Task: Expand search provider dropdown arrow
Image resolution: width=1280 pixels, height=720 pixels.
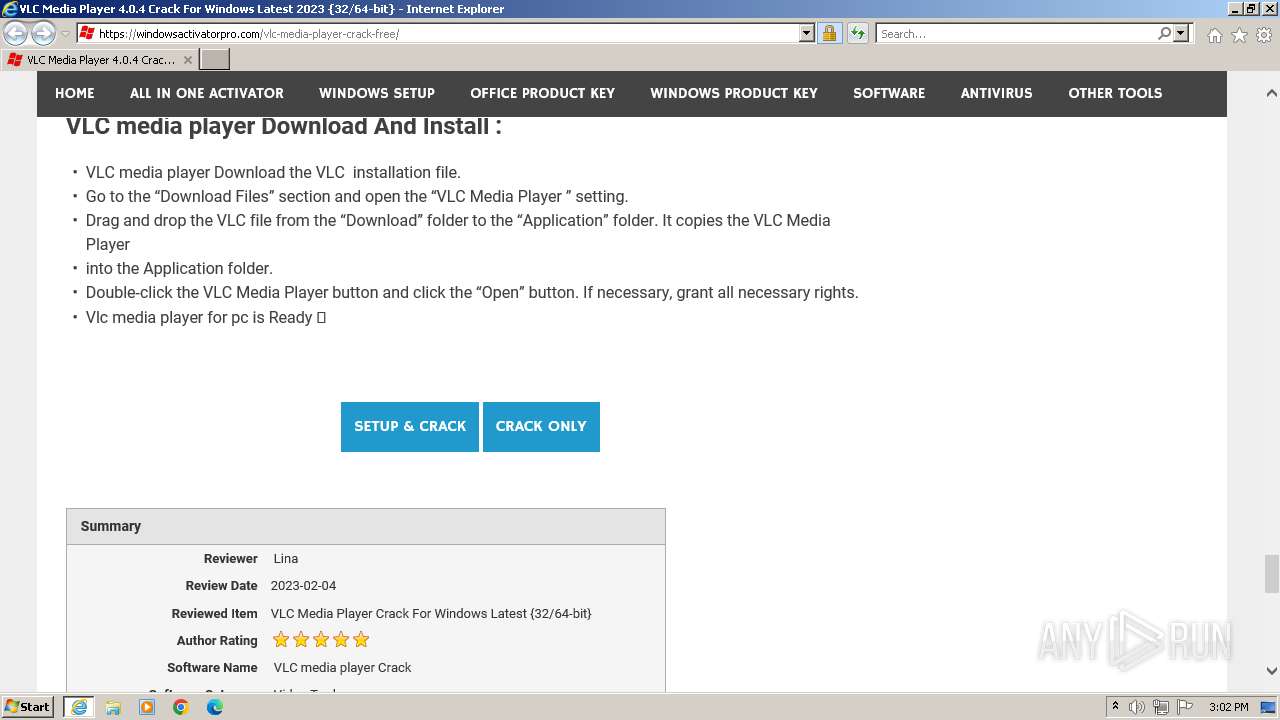Action: 1181,34
